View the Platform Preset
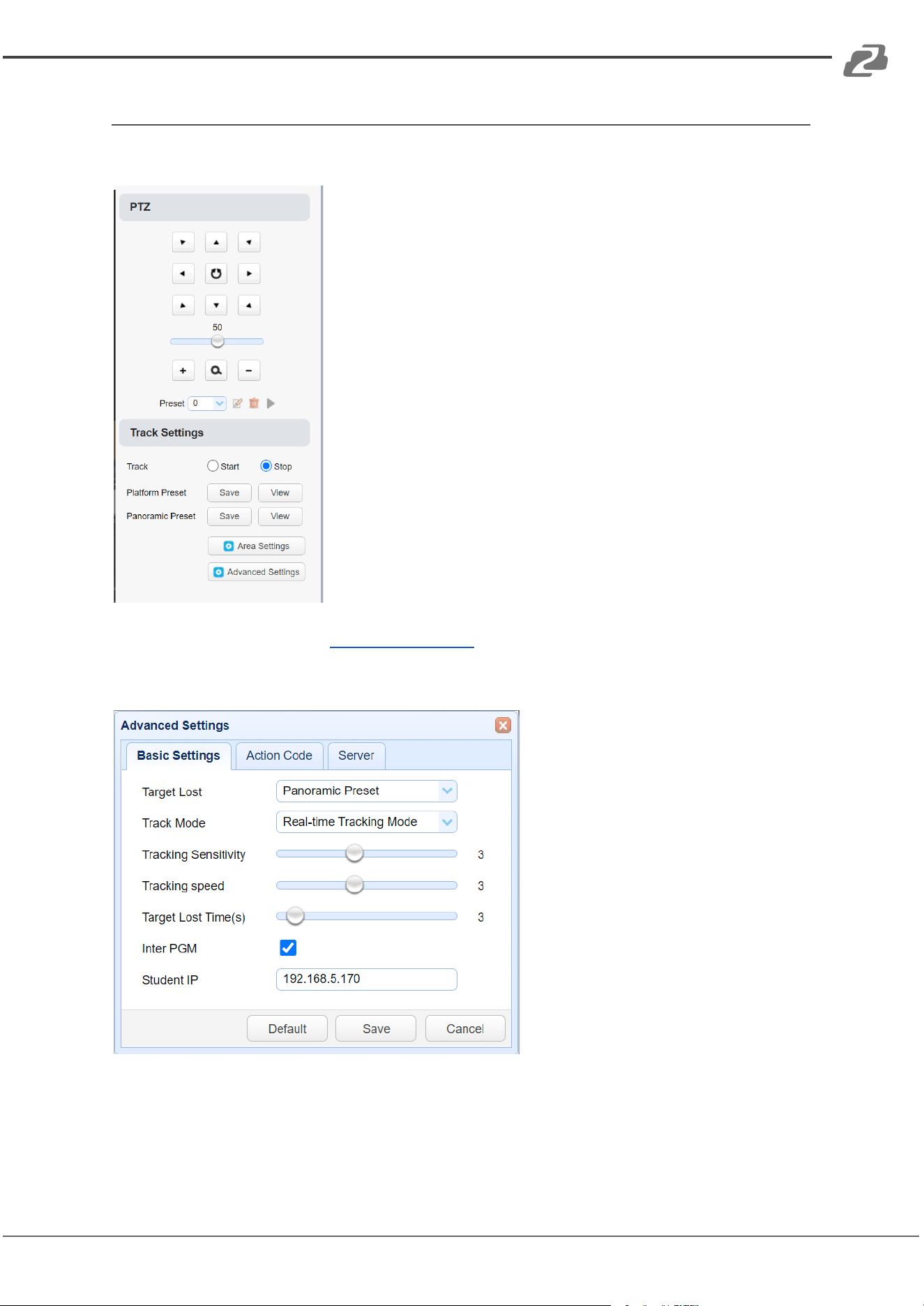 pos(280,493)
